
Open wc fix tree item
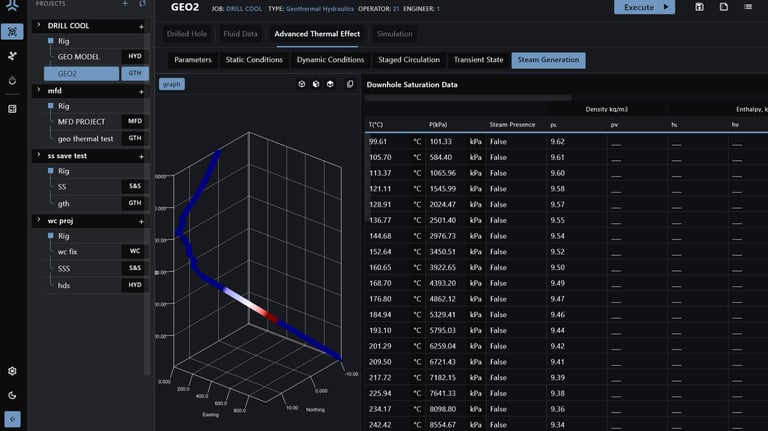68,252
